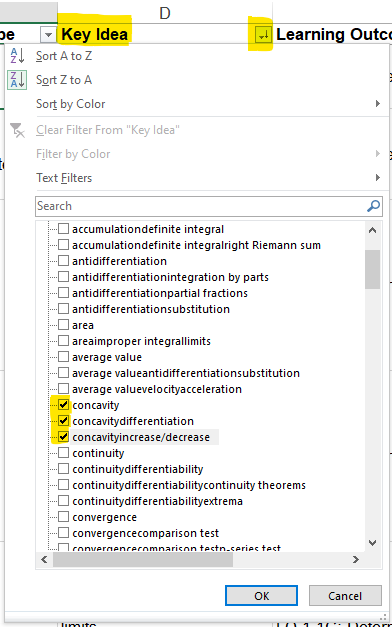Confirm the filter with OK button
Viewport: 392px width, 627px height.
click(x=261, y=596)
